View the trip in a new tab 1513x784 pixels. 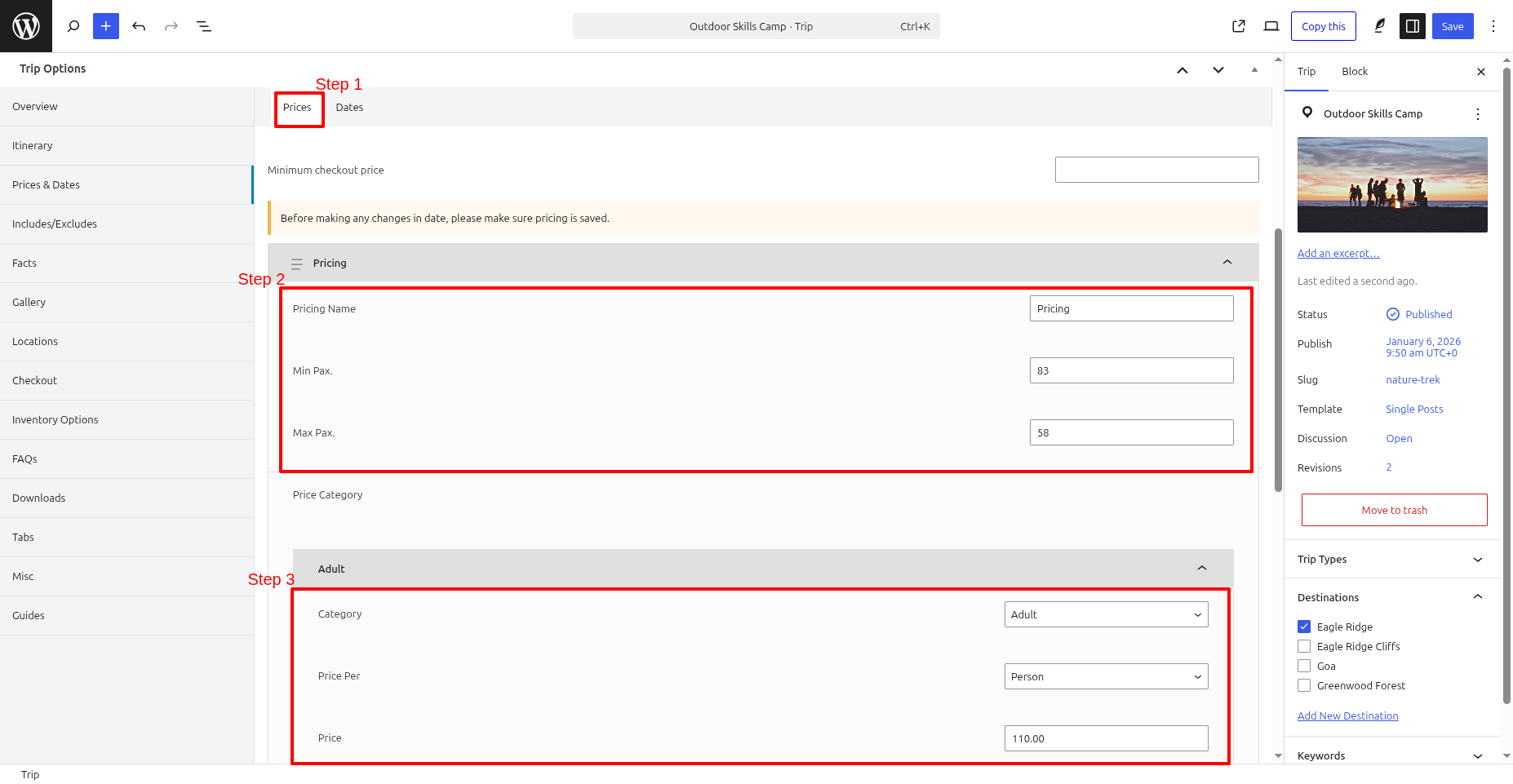[1239, 26]
